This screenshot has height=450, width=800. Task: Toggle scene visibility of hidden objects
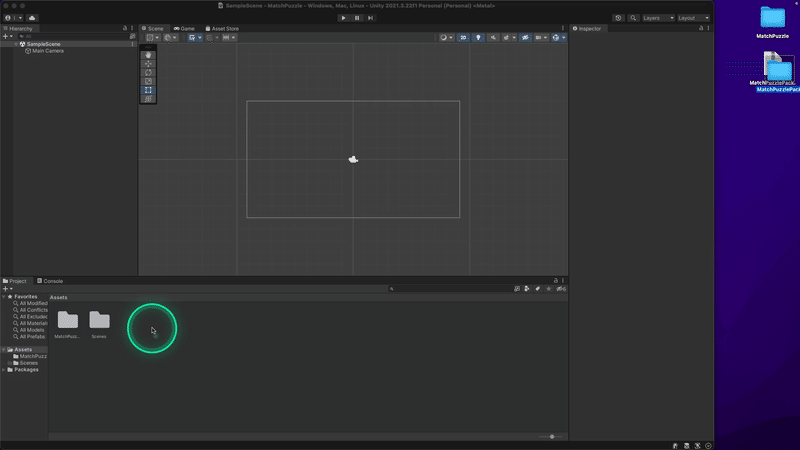525,37
